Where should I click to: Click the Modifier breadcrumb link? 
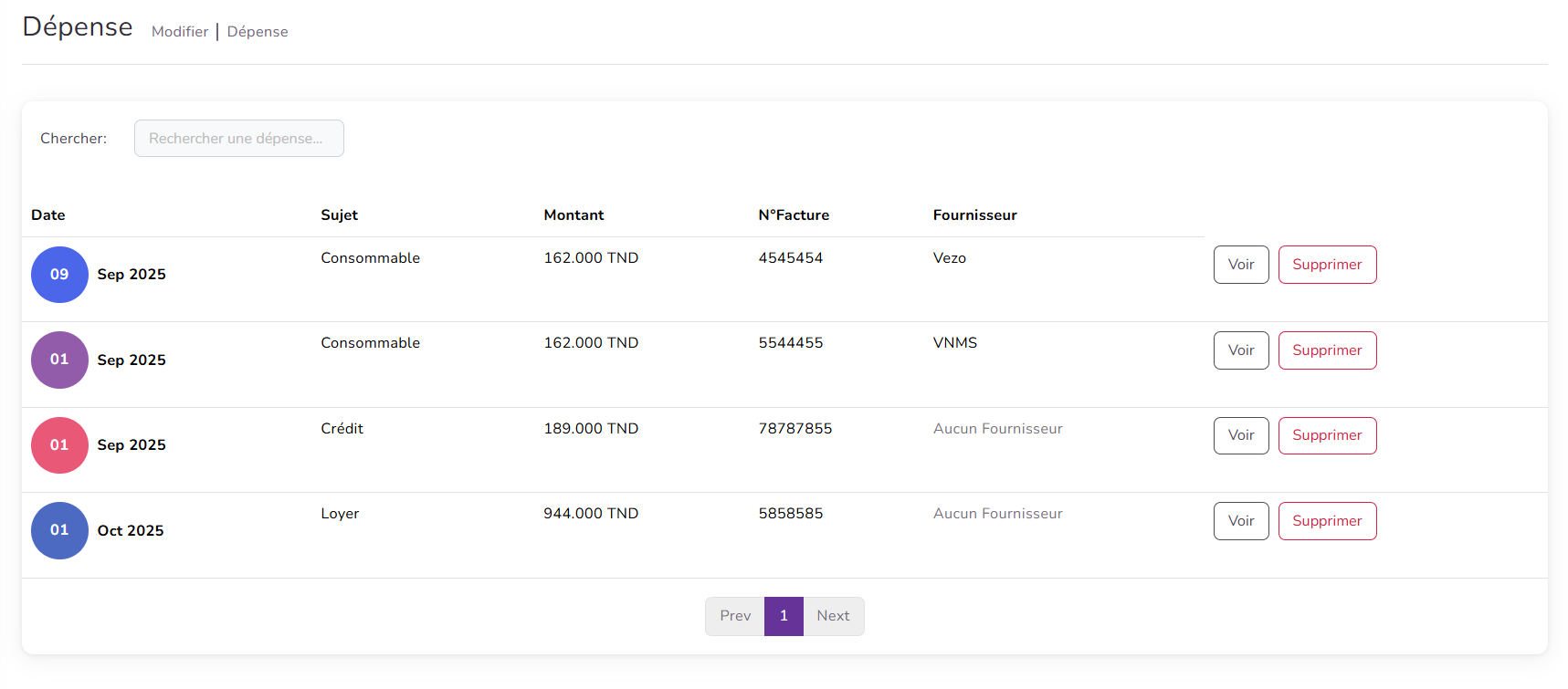click(180, 32)
